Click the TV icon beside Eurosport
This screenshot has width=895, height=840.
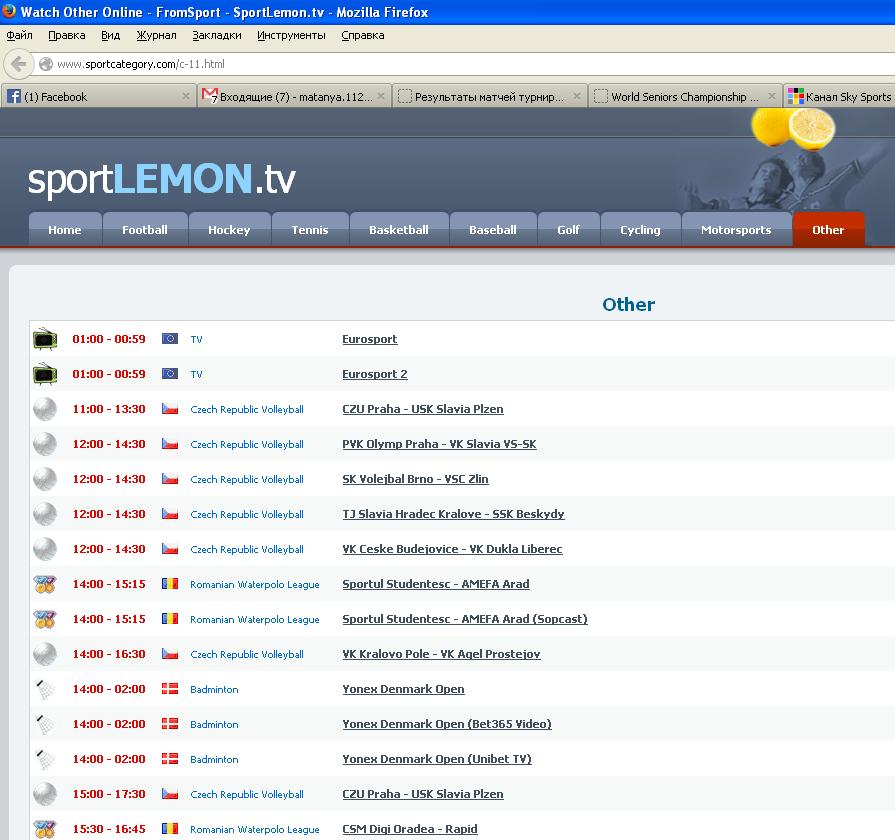pos(45,339)
